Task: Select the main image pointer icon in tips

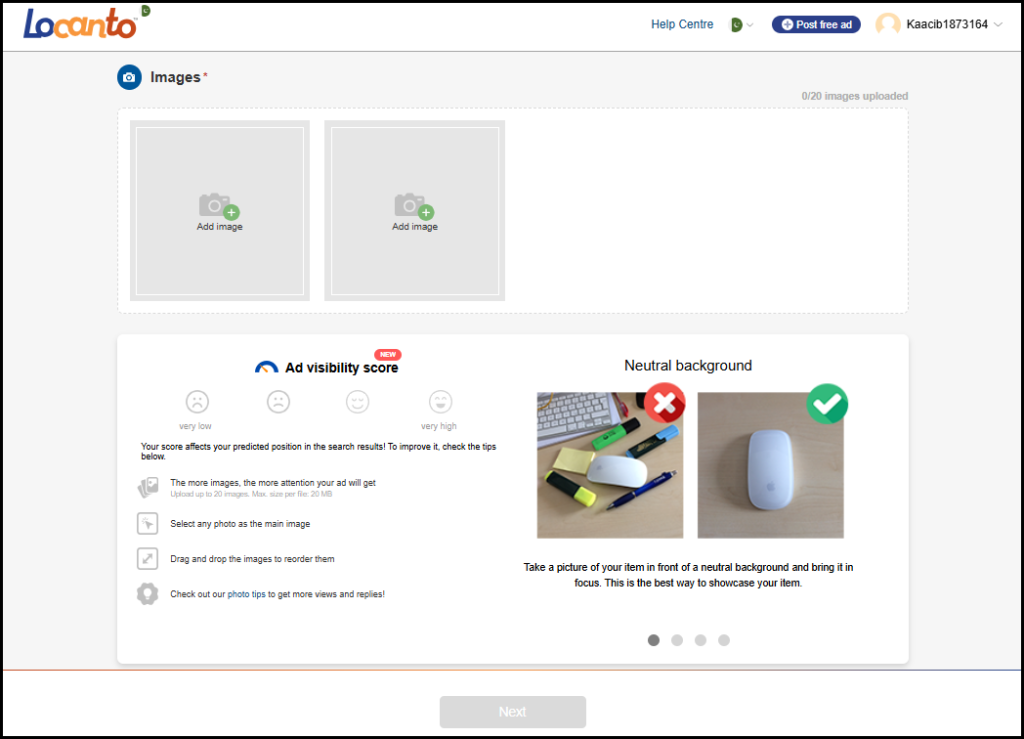Action: 147,523
